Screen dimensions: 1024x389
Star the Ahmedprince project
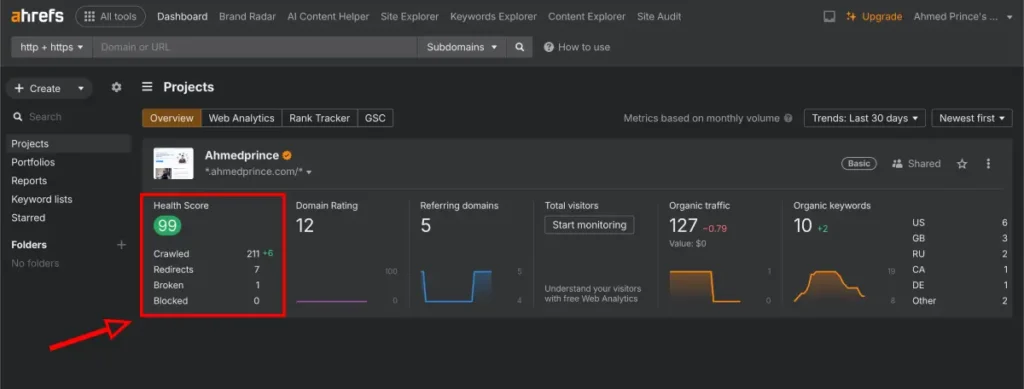[962, 164]
